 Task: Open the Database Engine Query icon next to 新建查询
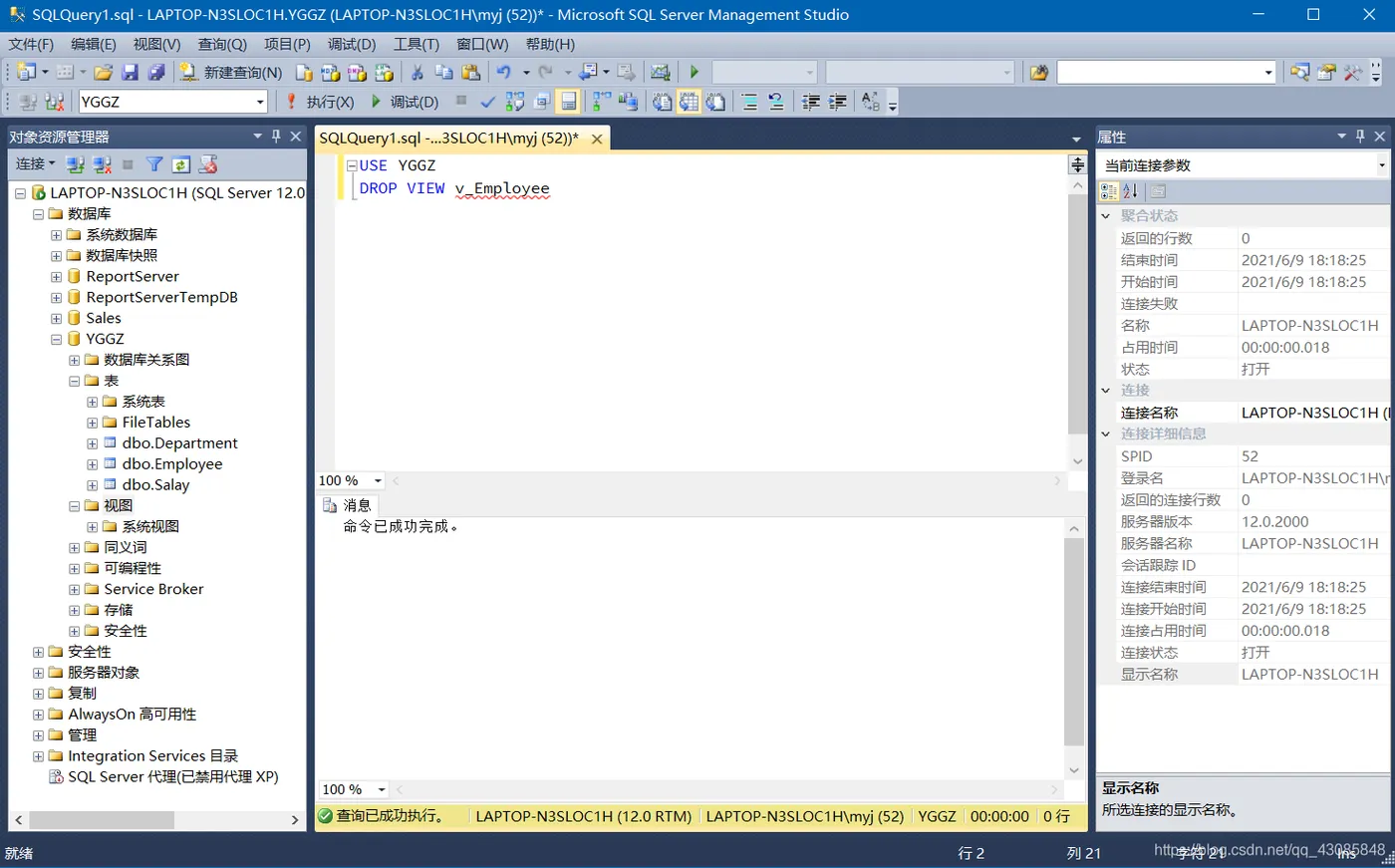click(x=305, y=73)
